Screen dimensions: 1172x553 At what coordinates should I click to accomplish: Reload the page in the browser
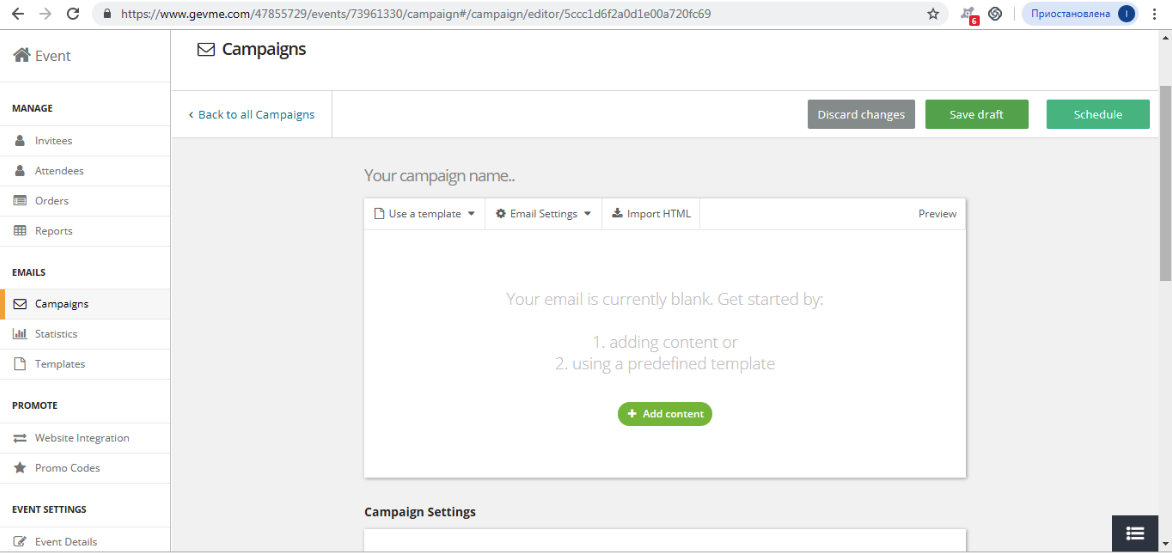pos(73,14)
